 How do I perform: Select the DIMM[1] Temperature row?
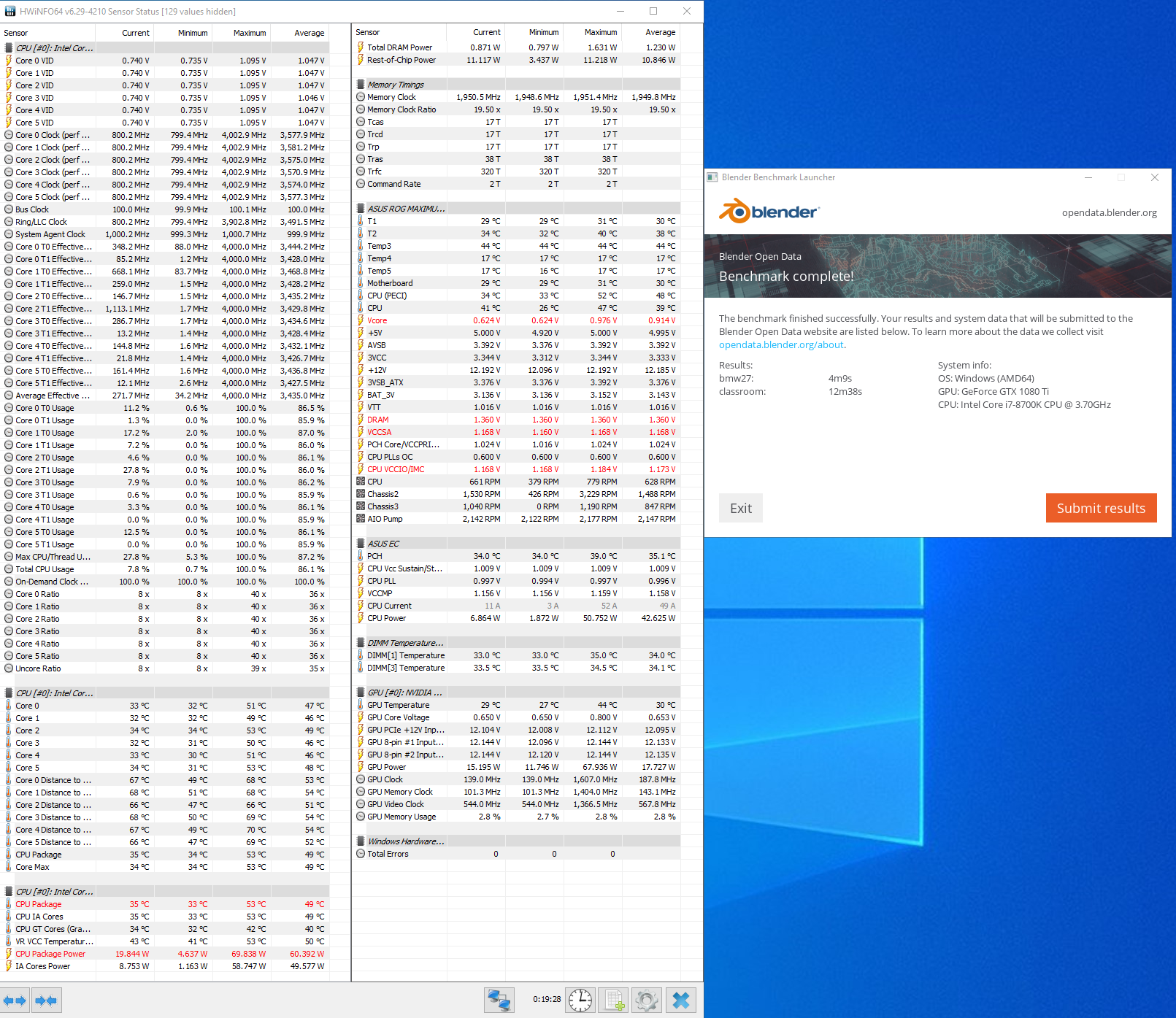[x=517, y=655]
